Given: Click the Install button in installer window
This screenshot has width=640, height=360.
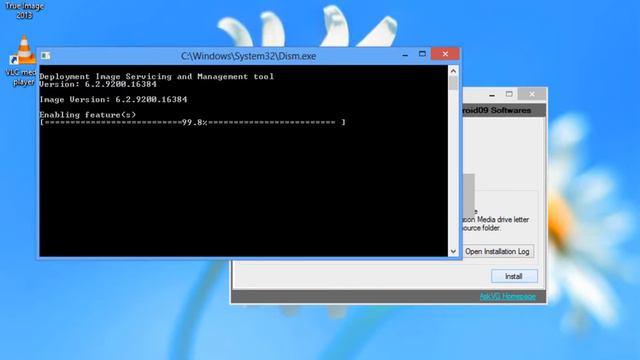Looking at the screenshot, I should [514, 276].
